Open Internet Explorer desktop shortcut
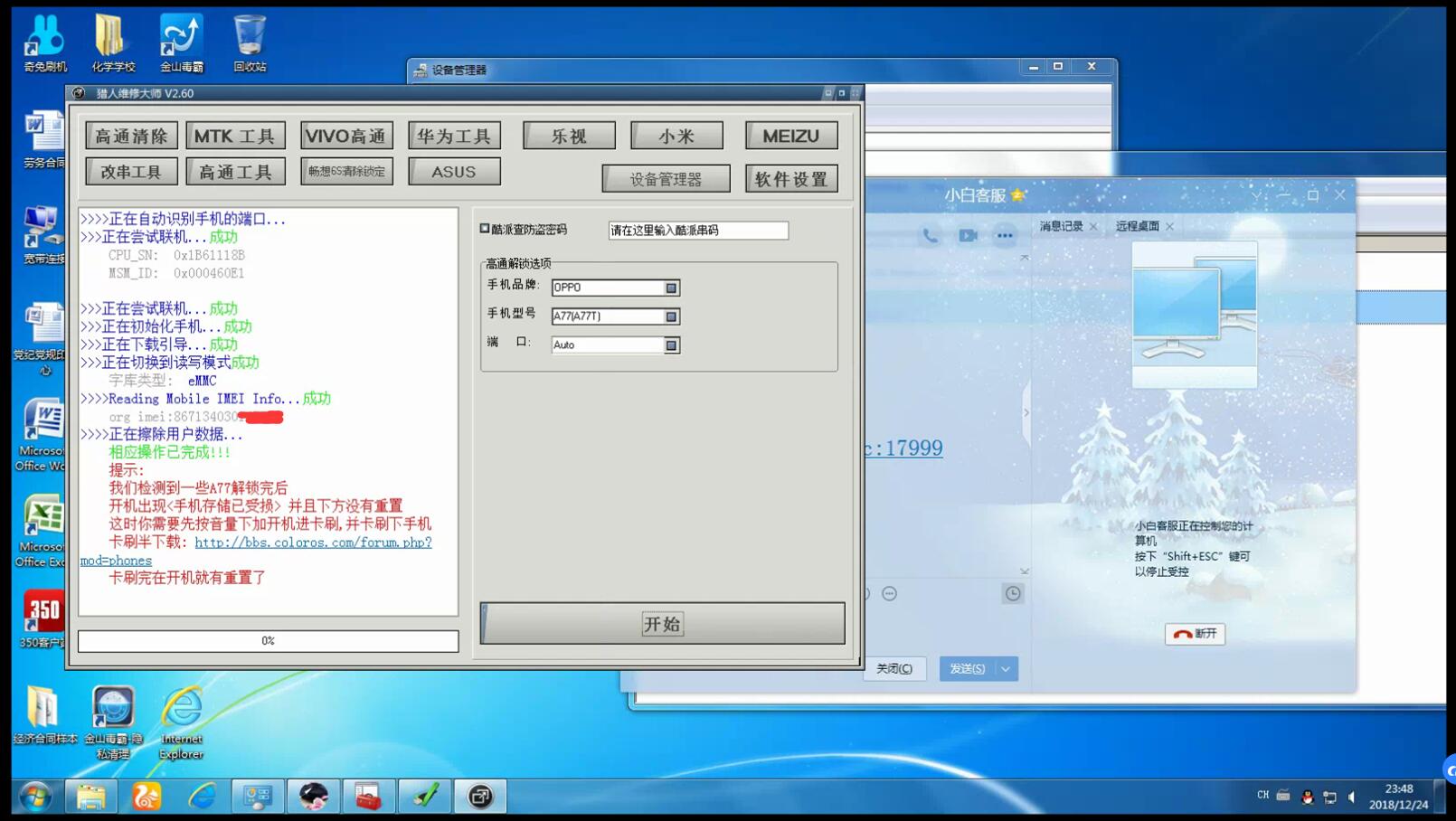Image resolution: width=1456 pixels, height=821 pixels. click(181, 723)
